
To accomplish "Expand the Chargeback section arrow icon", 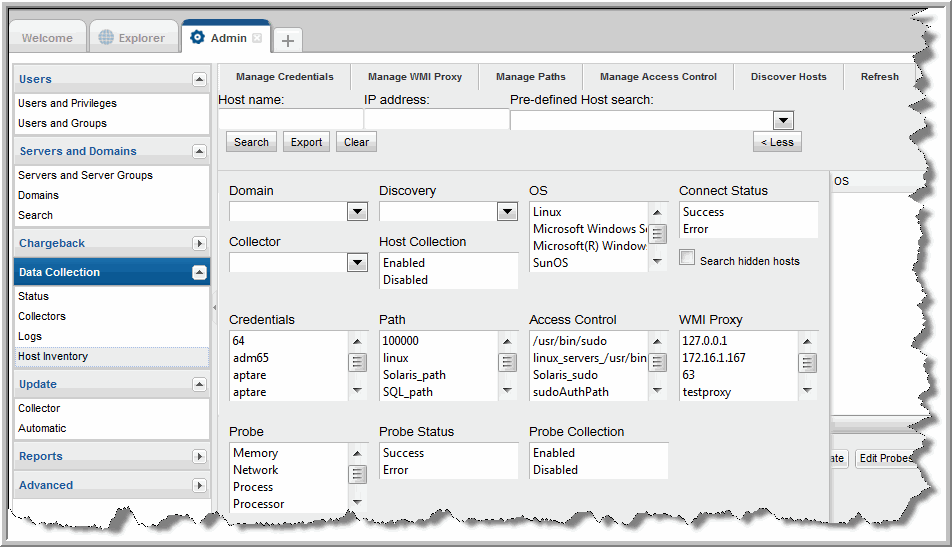I will [199, 243].
